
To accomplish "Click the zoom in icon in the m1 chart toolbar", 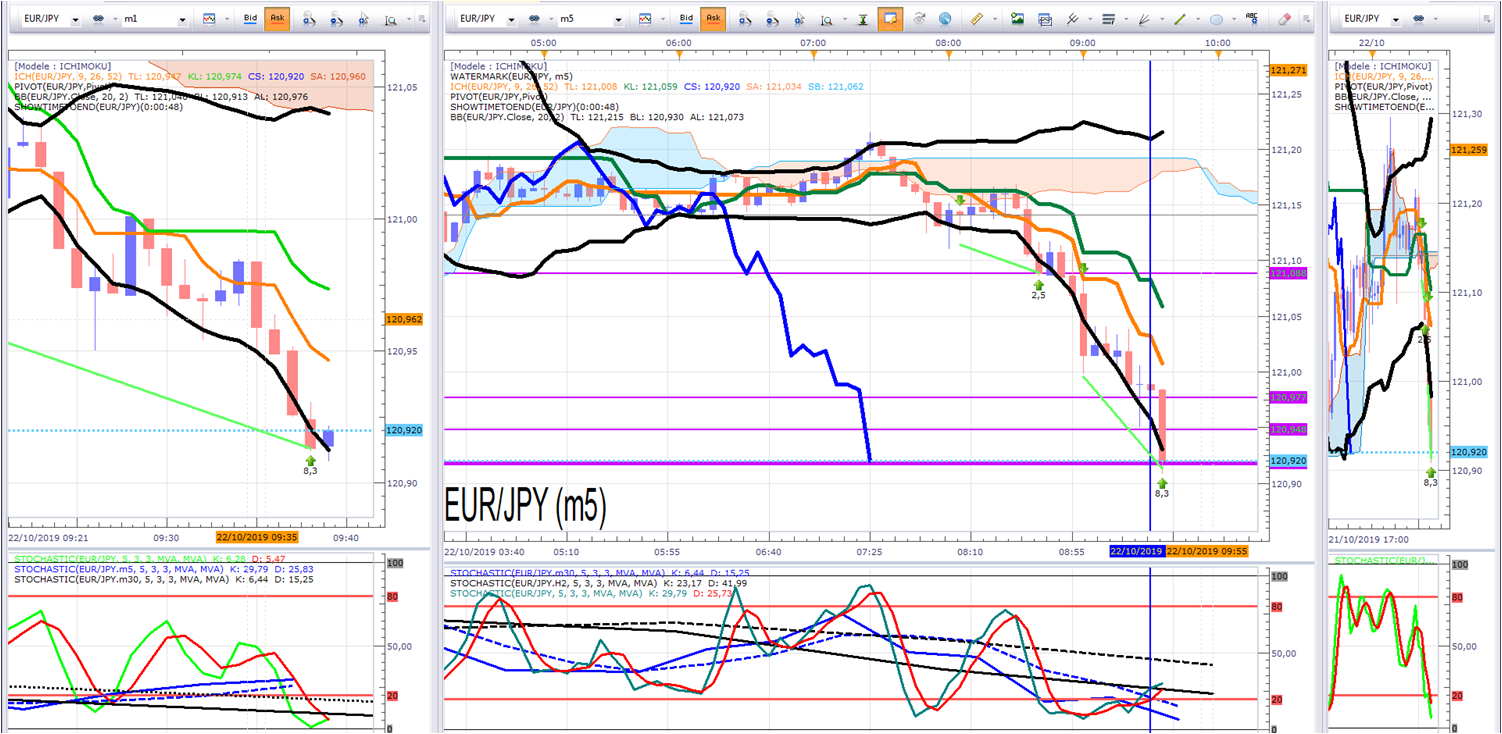I will [x=310, y=18].
